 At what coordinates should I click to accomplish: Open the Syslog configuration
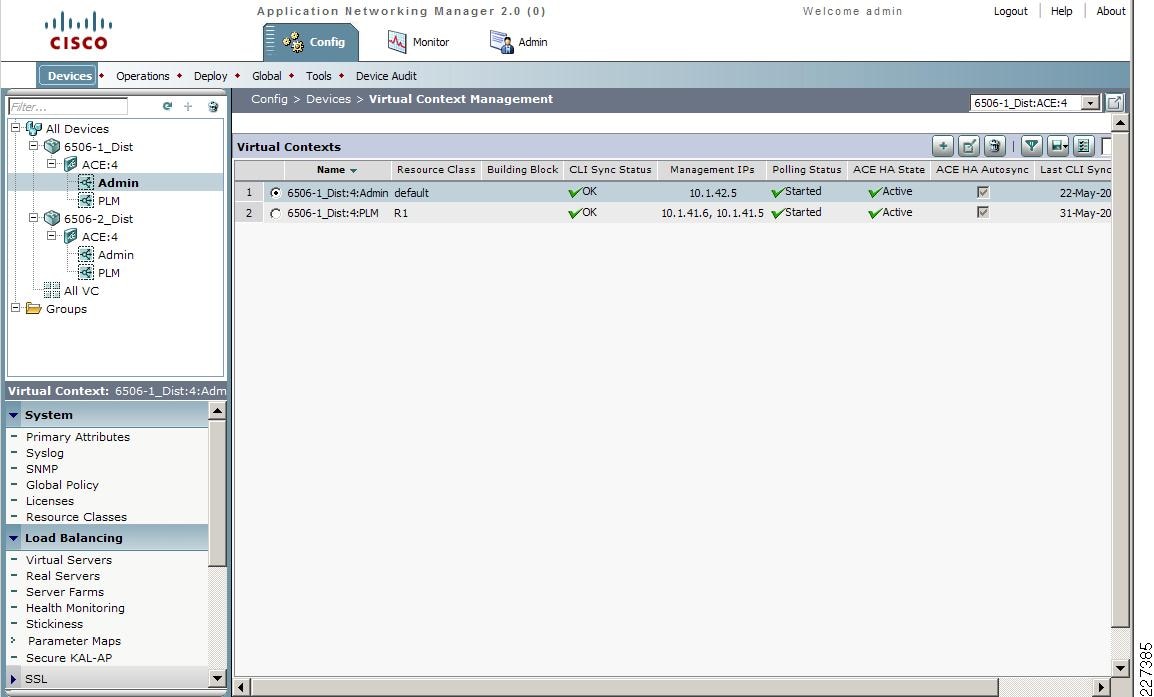[x=45, y=453]
